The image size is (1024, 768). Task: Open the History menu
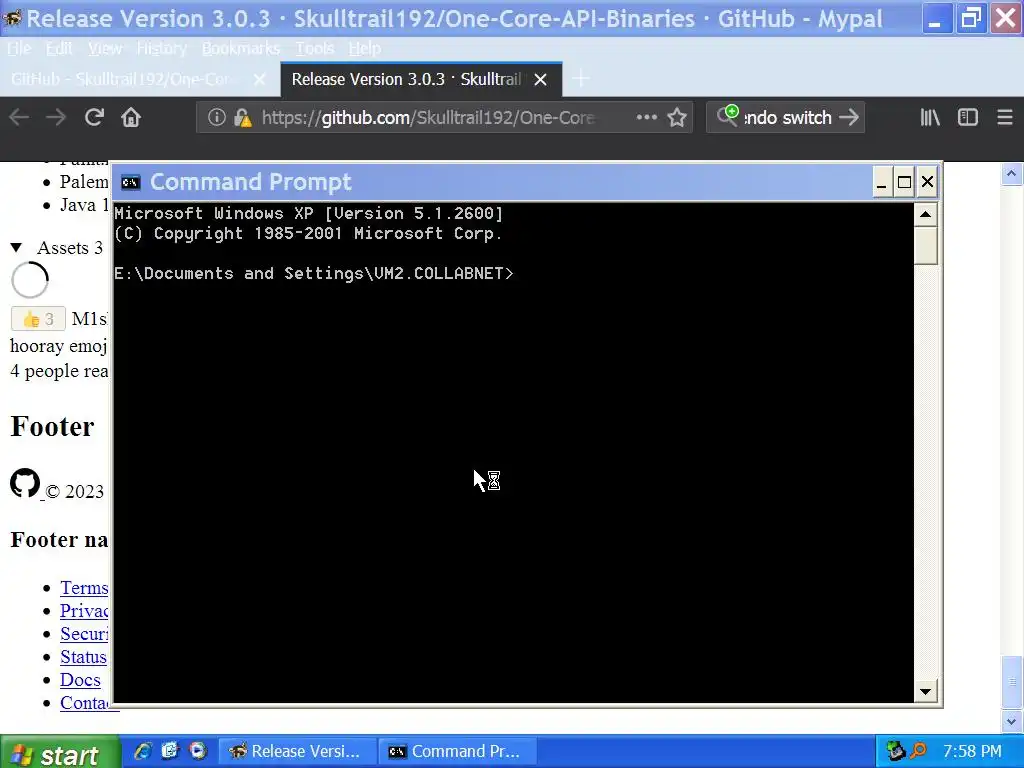click(x=161, y=48)
